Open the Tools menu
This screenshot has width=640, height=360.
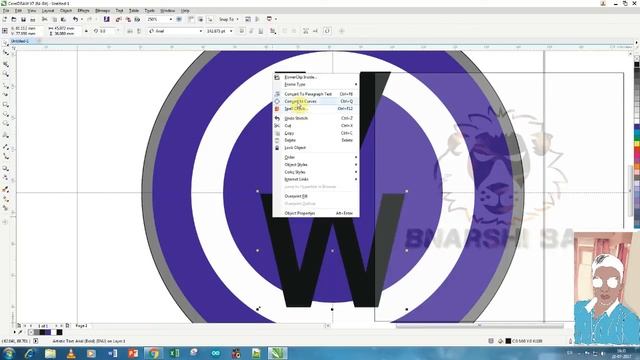[x=150, y=11]
